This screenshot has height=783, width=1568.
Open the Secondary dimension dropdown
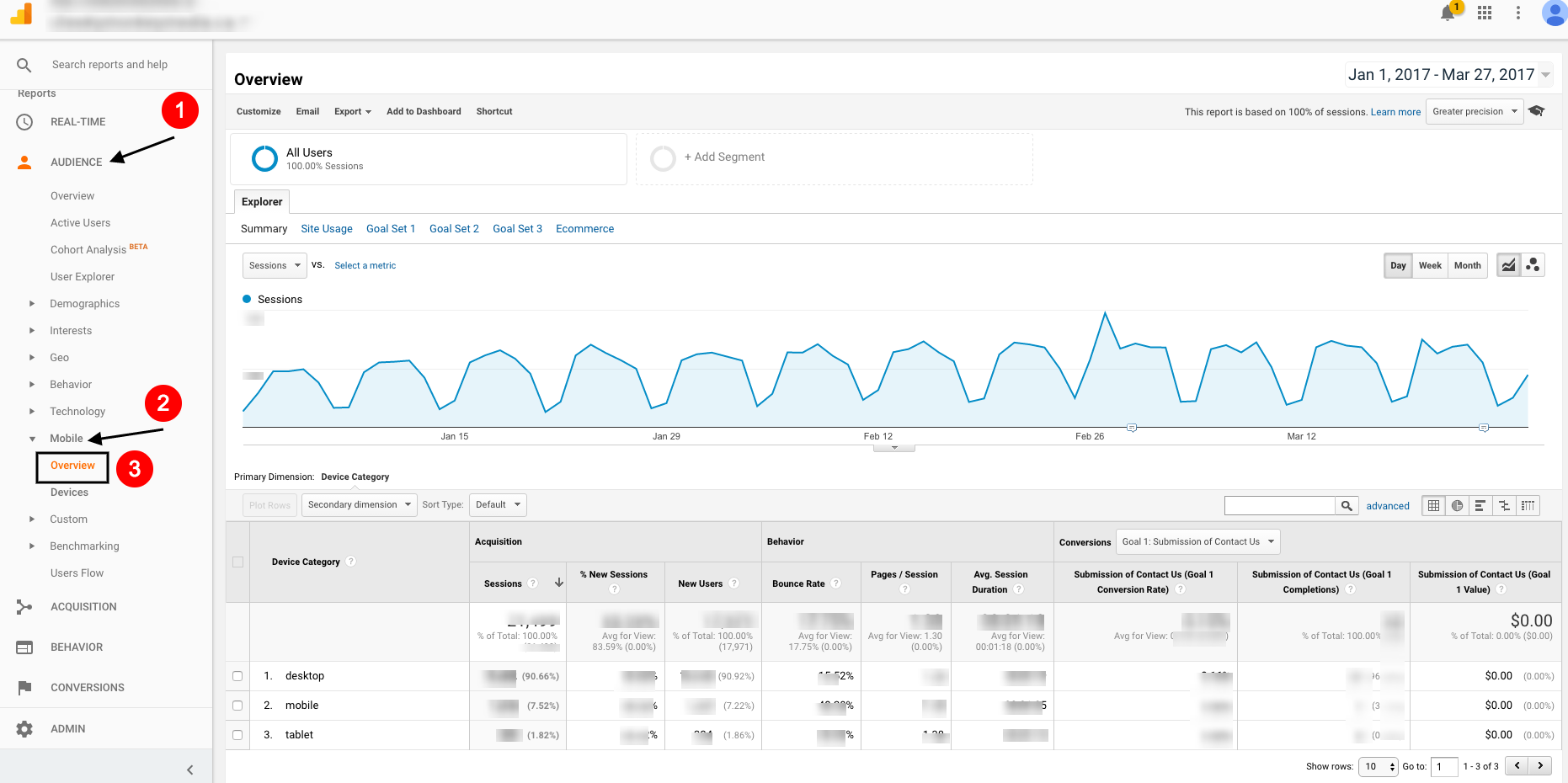click(x=359, y=505)
